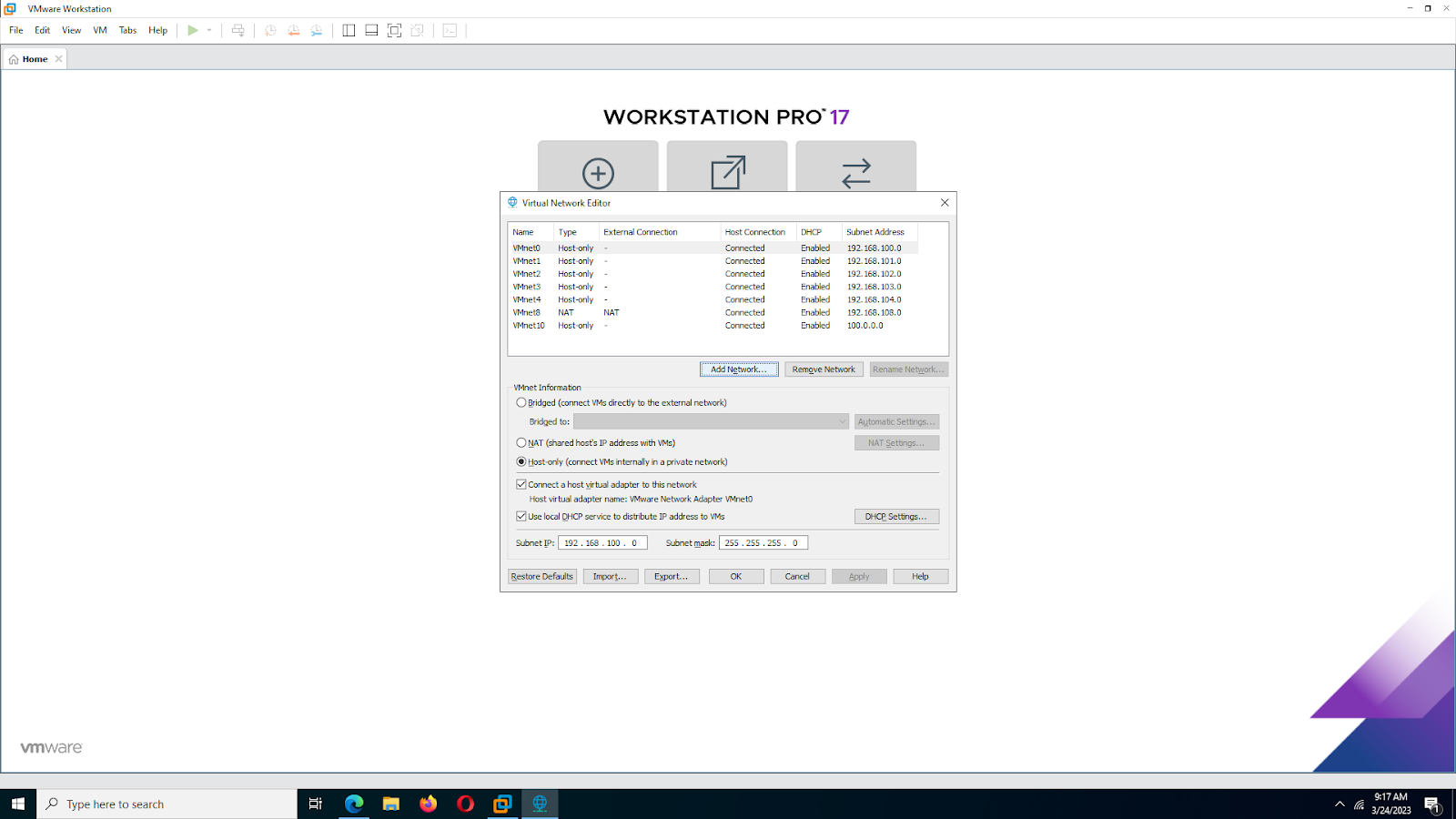Image resolution: width=1456 pixels, height=819 pixels.
Task: Select the VMnet3 network row
Action: coord(713,287)
